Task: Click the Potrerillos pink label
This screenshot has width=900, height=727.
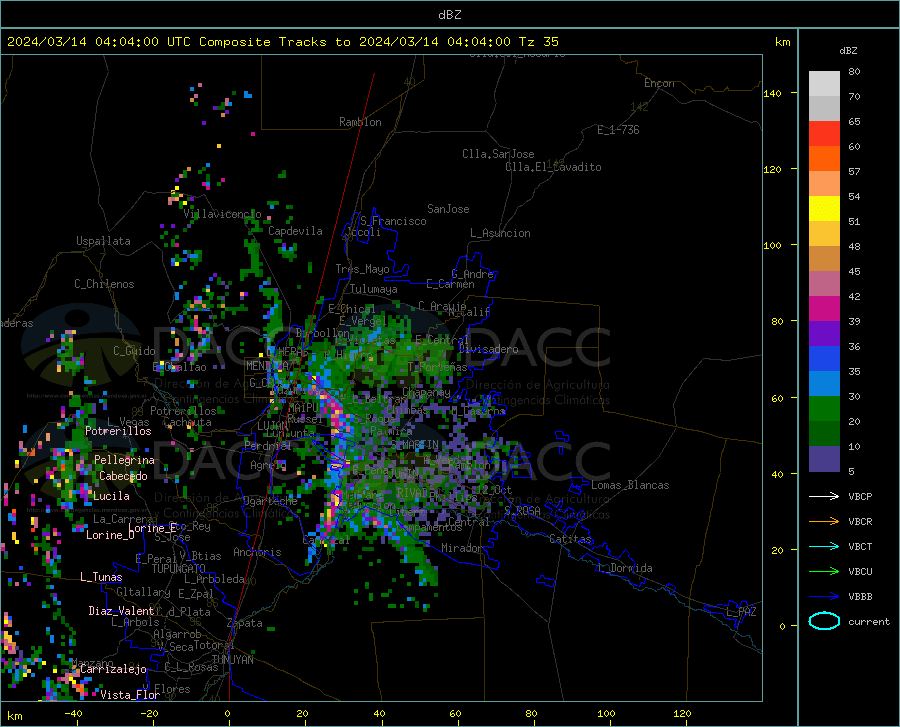Action: pos(118,431)
